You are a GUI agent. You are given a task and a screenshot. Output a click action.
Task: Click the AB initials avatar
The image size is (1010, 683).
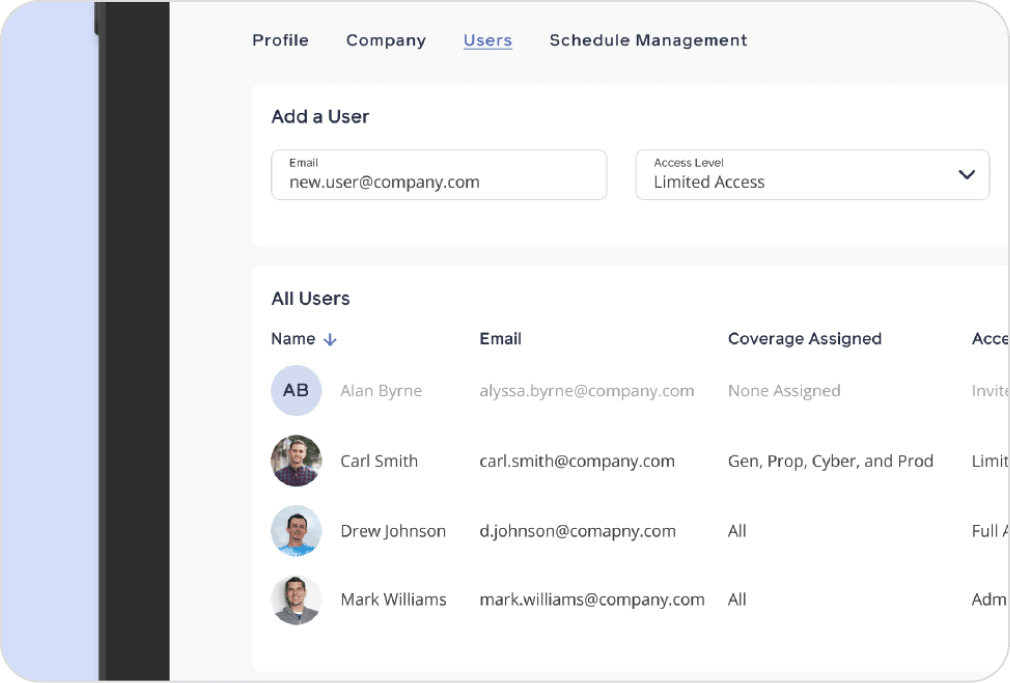point(296,391)
